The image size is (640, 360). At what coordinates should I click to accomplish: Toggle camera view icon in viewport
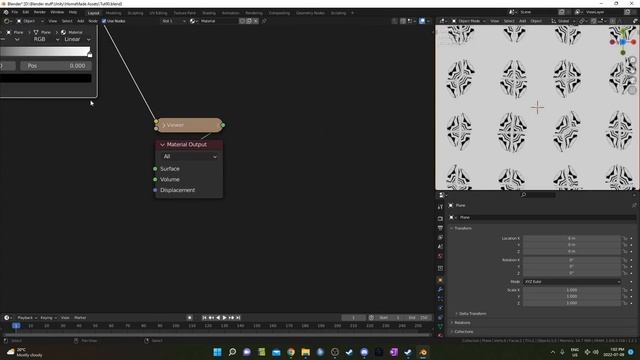point(632,80)
